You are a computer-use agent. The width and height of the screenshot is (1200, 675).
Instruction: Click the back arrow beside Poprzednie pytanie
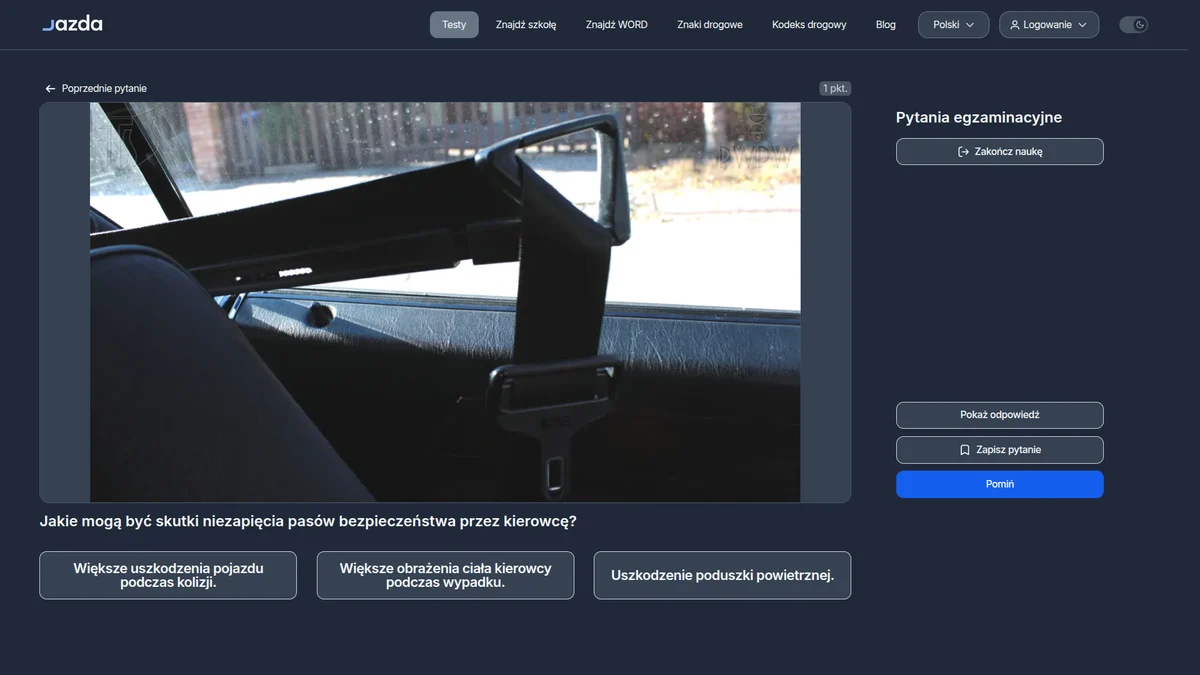coord(50,89)
